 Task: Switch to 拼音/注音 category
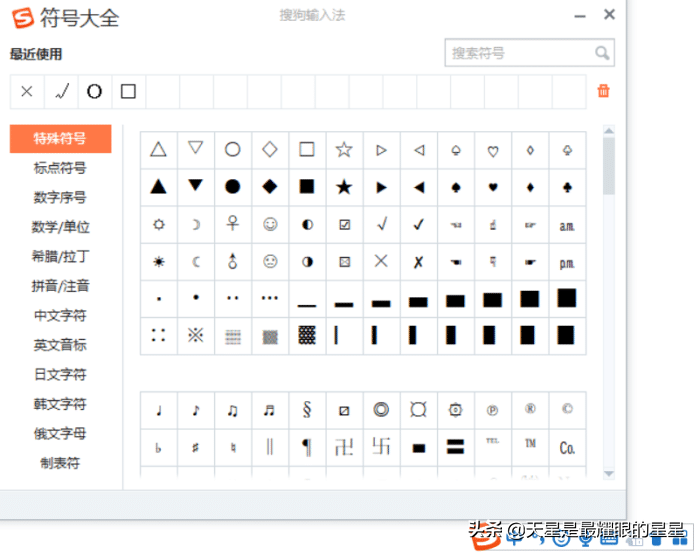click(x=60, y=286)
